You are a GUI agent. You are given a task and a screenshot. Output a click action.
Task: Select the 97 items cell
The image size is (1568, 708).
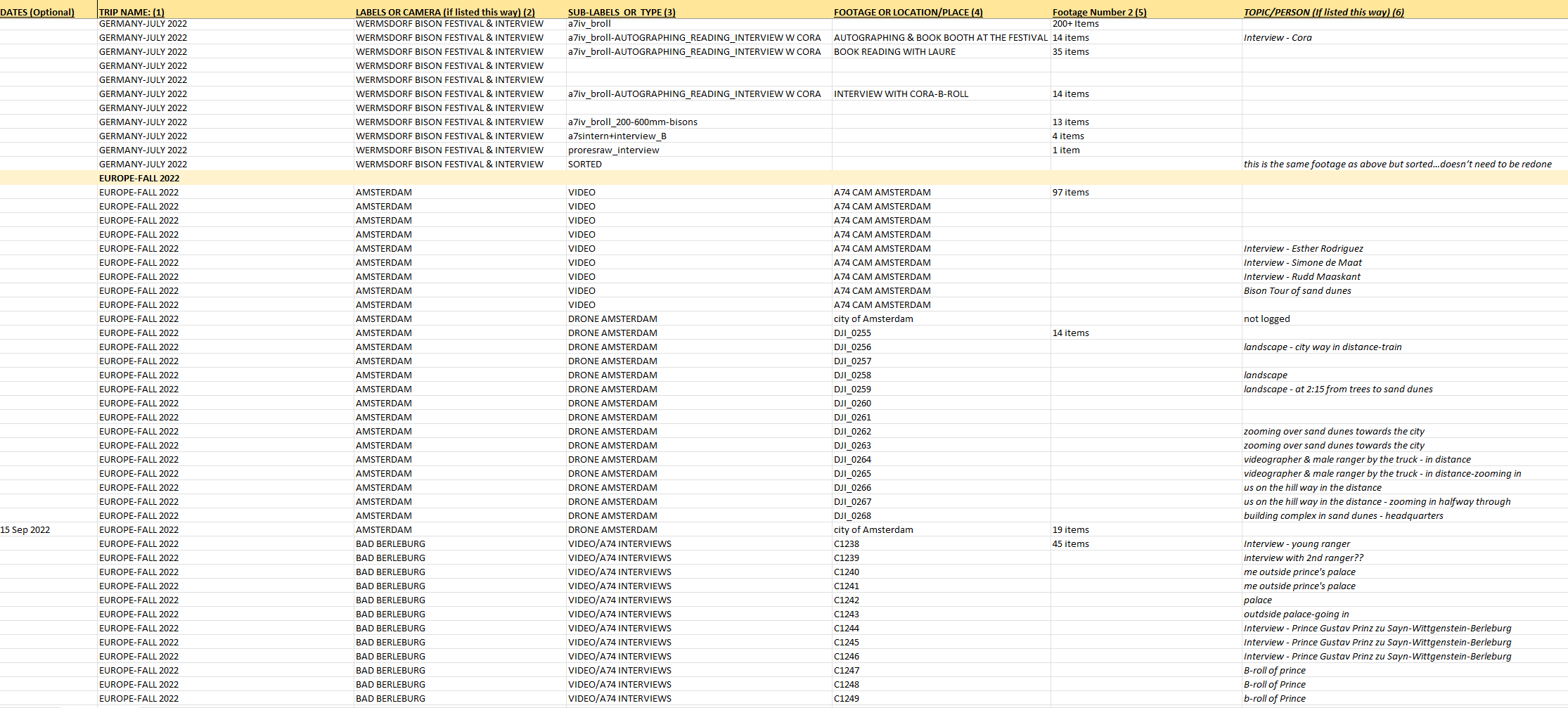pos(1070,192)
